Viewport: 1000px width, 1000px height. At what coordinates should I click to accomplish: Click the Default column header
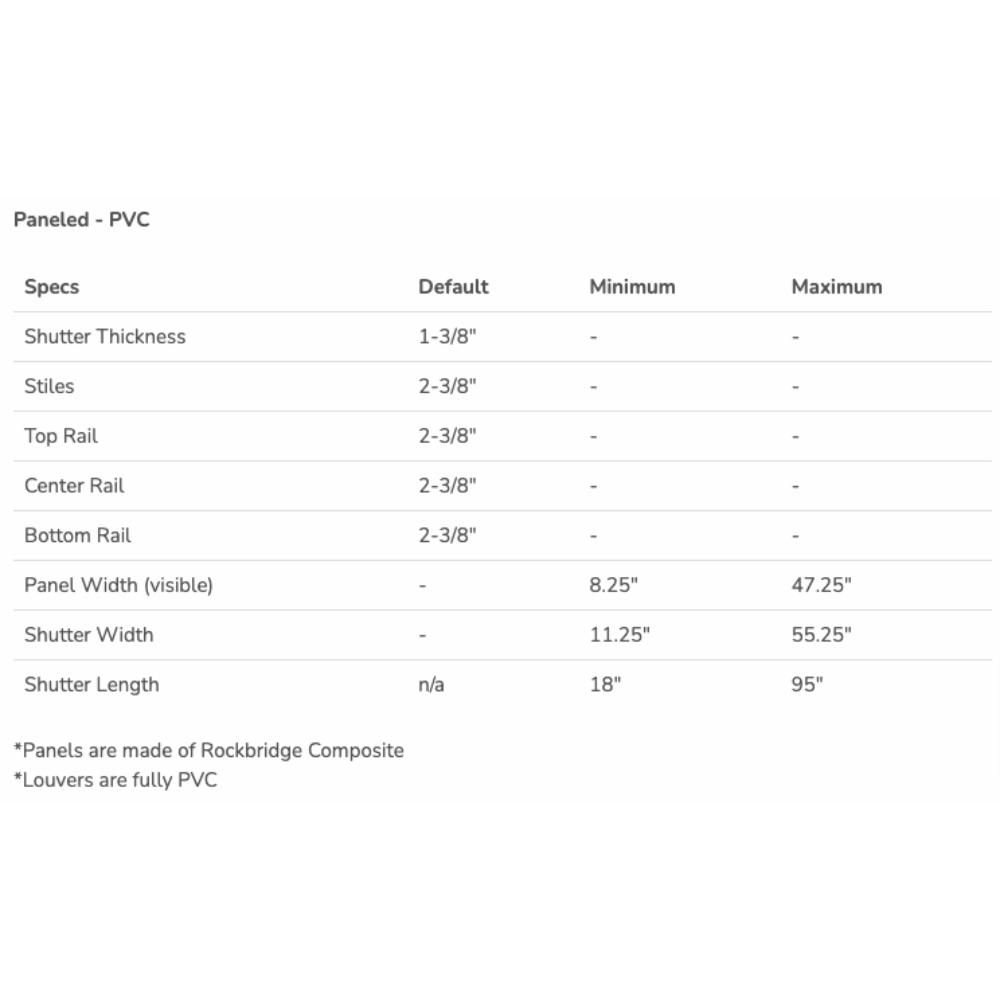tap(453, 287)
